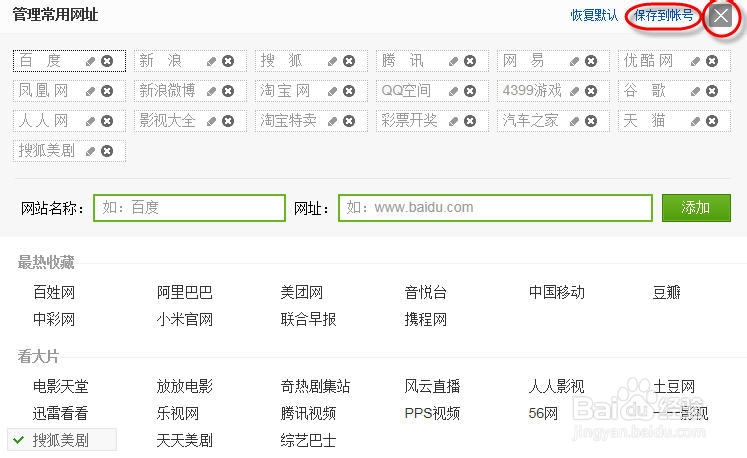Edit the 腾讯 shortcut pencil icon
The image size is (747, 458).
point(453,61)
